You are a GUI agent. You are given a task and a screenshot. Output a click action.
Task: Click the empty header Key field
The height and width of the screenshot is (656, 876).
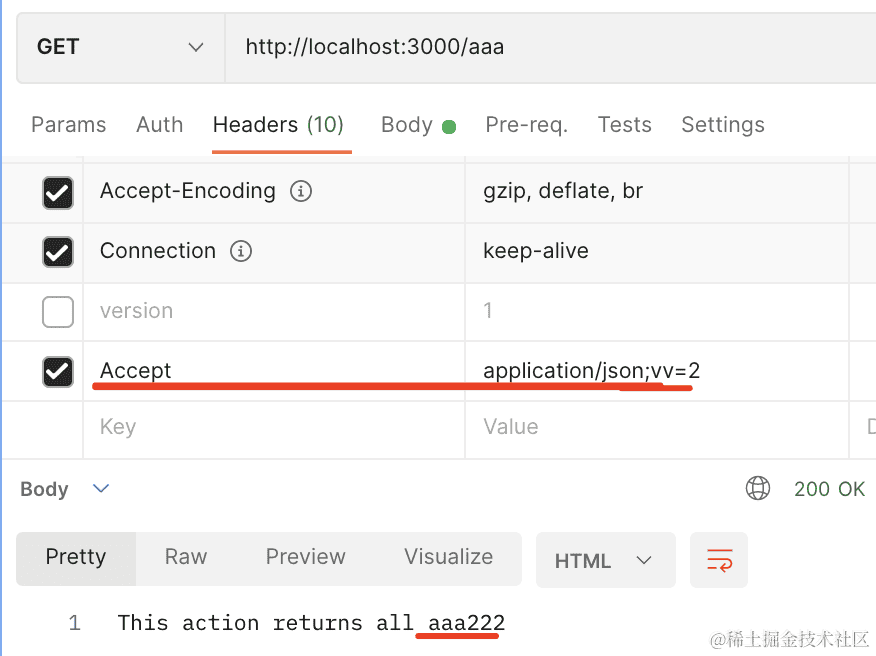(x=270, y=427)
